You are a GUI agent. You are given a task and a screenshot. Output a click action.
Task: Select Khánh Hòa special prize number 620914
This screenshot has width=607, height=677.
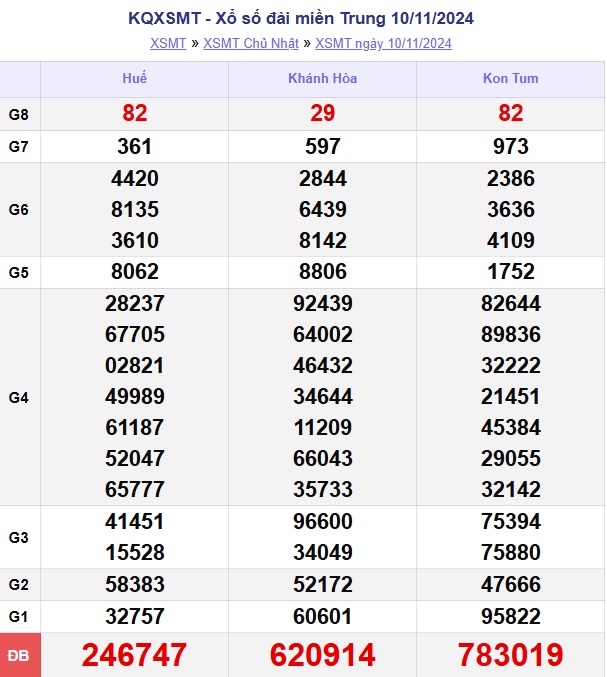(x=322, y=655)
